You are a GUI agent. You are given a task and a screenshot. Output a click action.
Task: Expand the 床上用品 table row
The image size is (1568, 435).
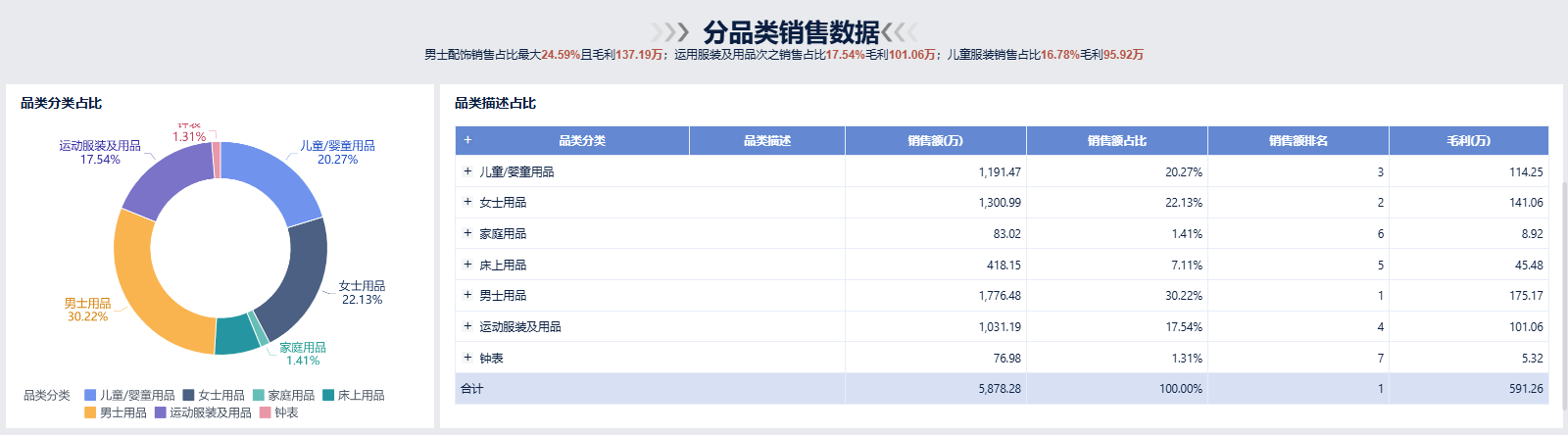467,265
